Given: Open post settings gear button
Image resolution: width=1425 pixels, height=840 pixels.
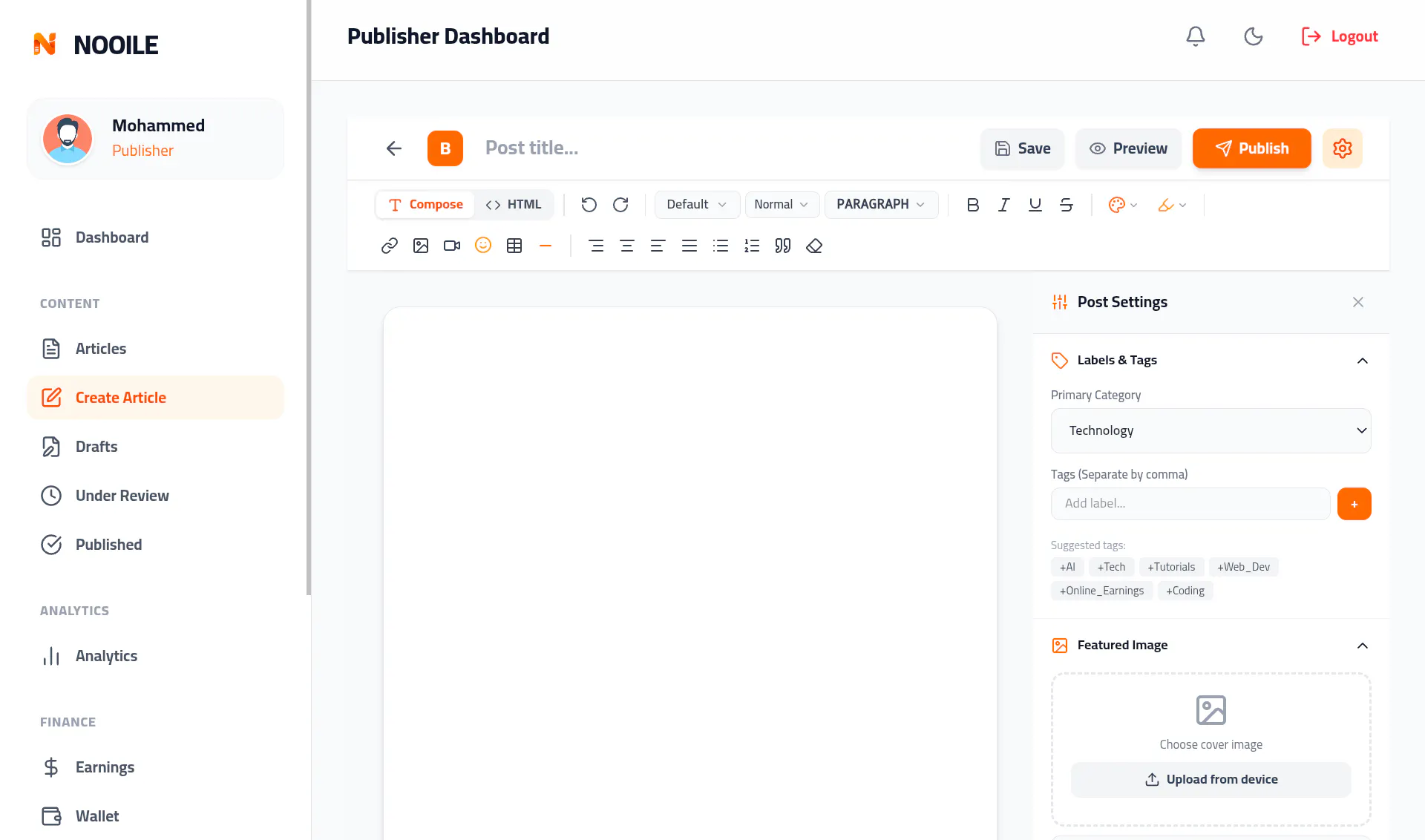Looking at the screenshot, I should click(x=1342, y=148).
